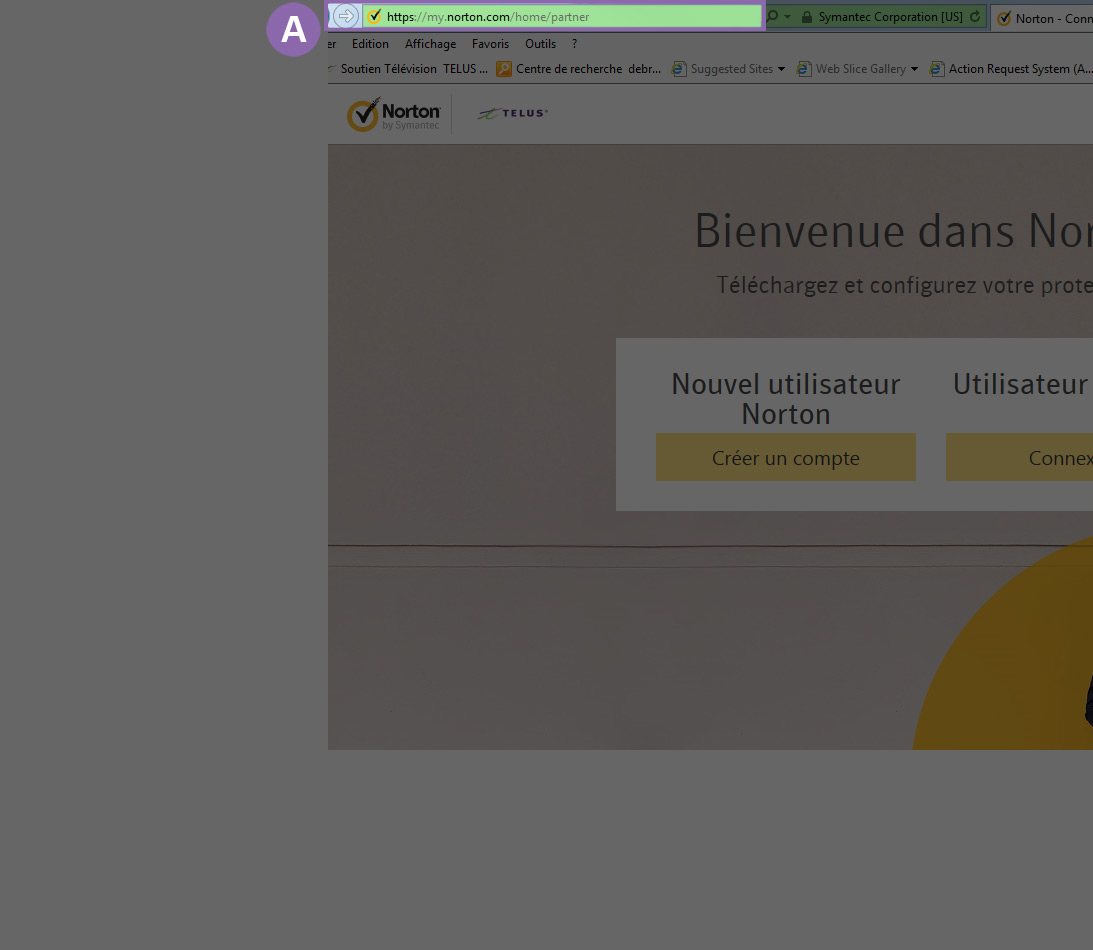Click the TELUS logo in the page header
Image resolution: width=1093 pixels, height=950 pixels.
click(x=512, y=113)
